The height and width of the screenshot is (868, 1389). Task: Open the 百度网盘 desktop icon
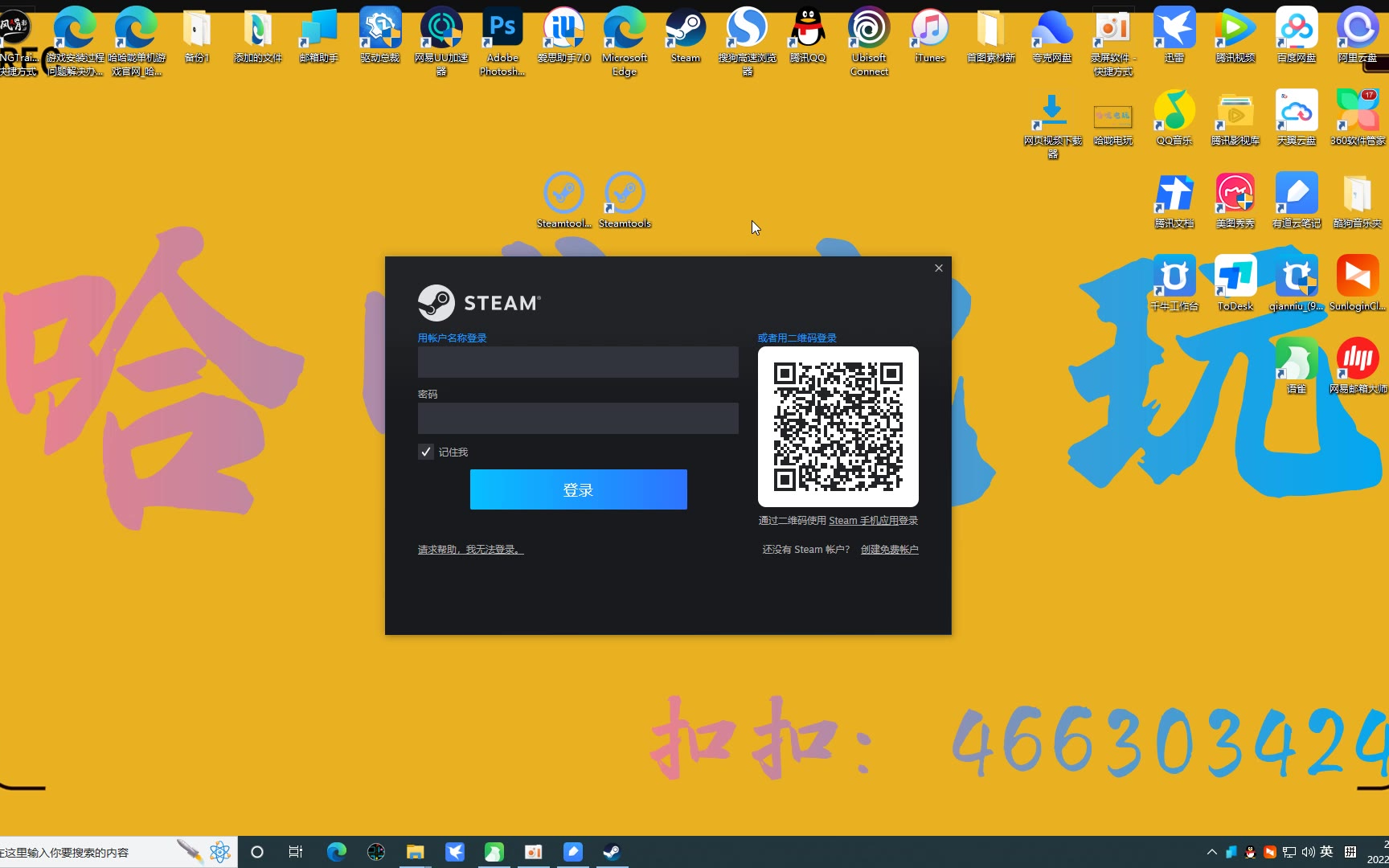click(x=1297, y=31)
